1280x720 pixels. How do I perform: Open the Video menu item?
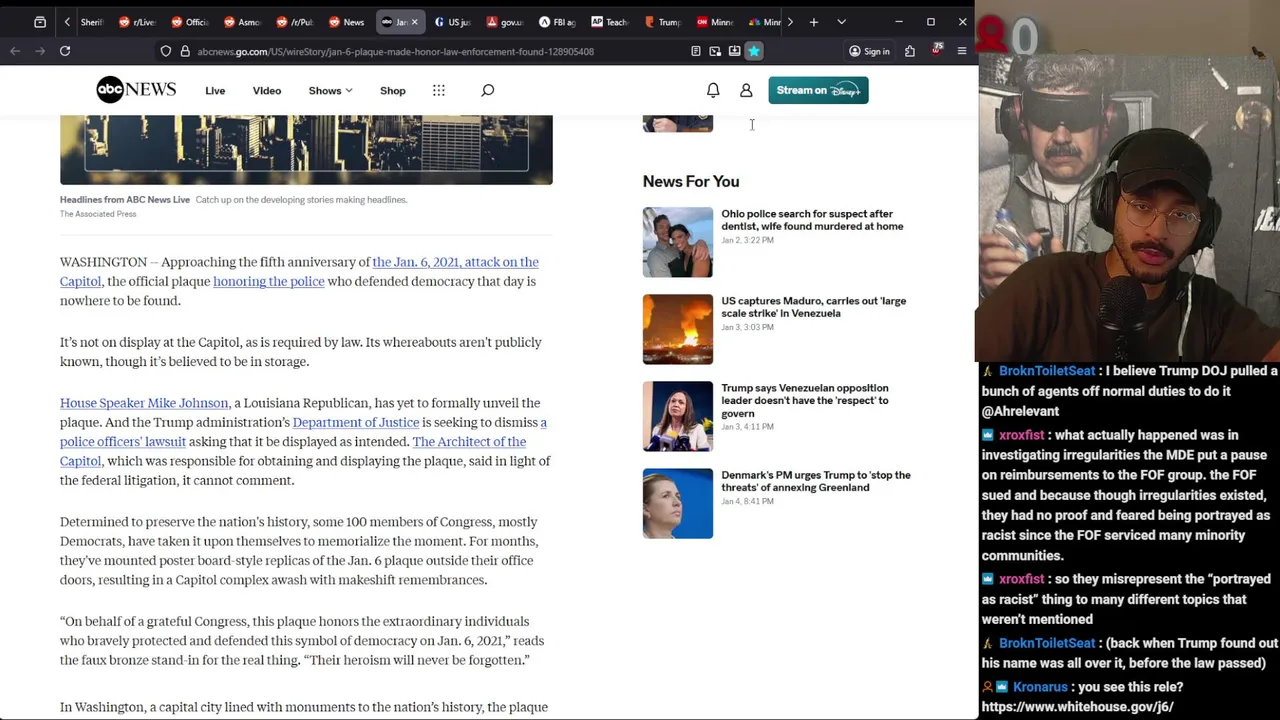tap(267, 90)
